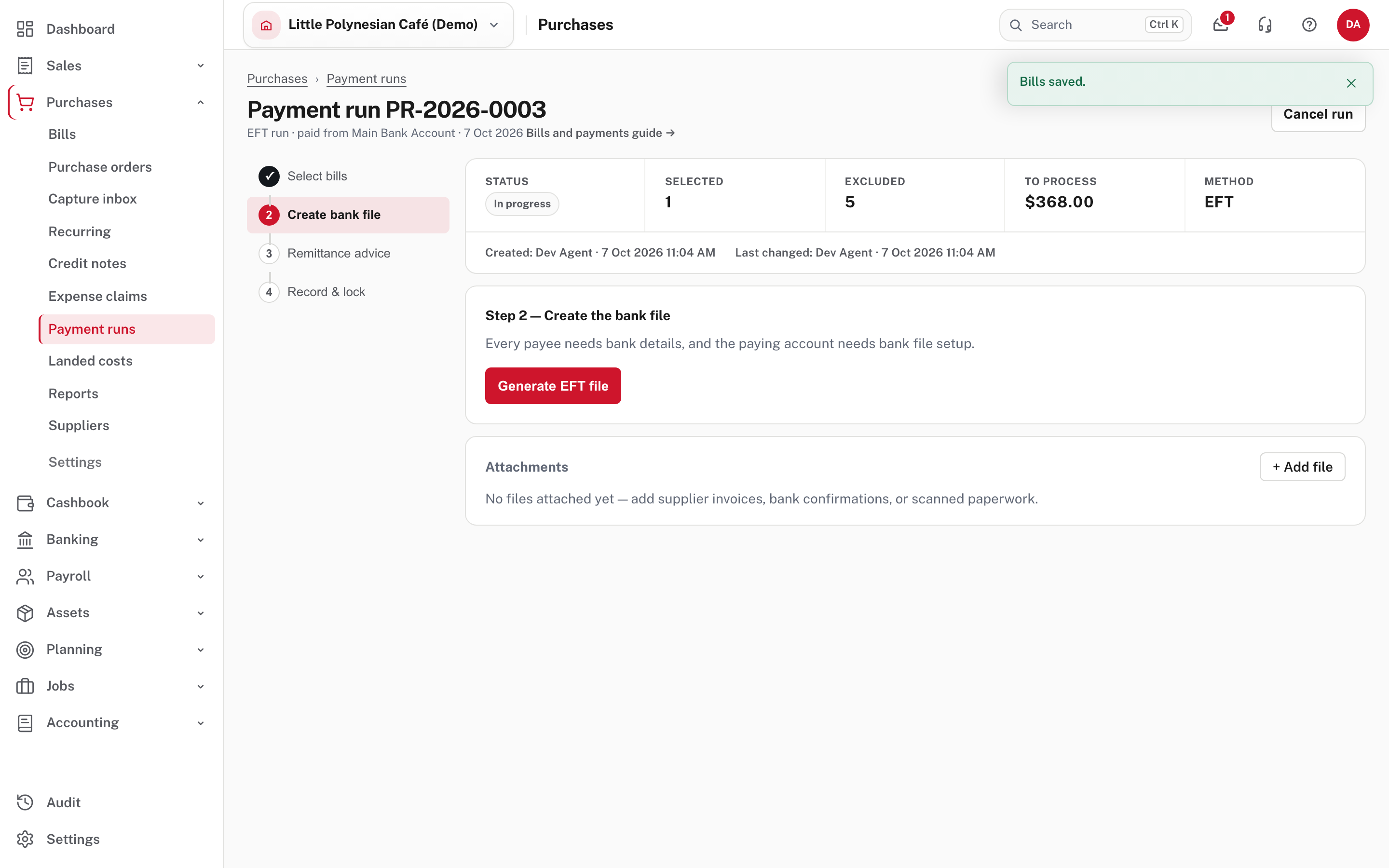This screenshot has height=868, width=1389.
Task: Collapse the Purchases section chevron
Action: (x=200, y=102)
